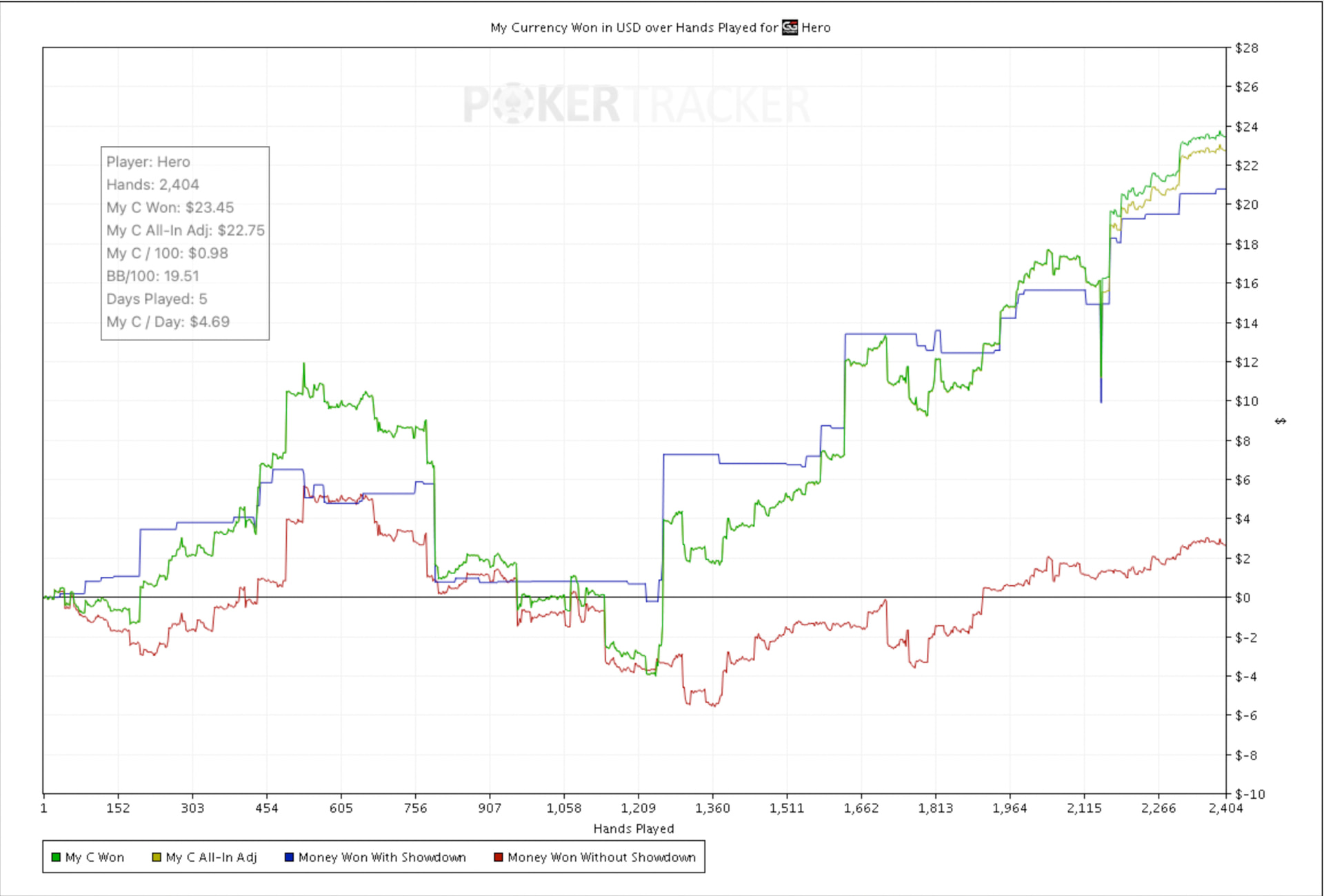The width and height of the screenshot is (1324, 896).
Task: Click the 'Hands Played' x-axis title
Action: click(x=634, y=828)
